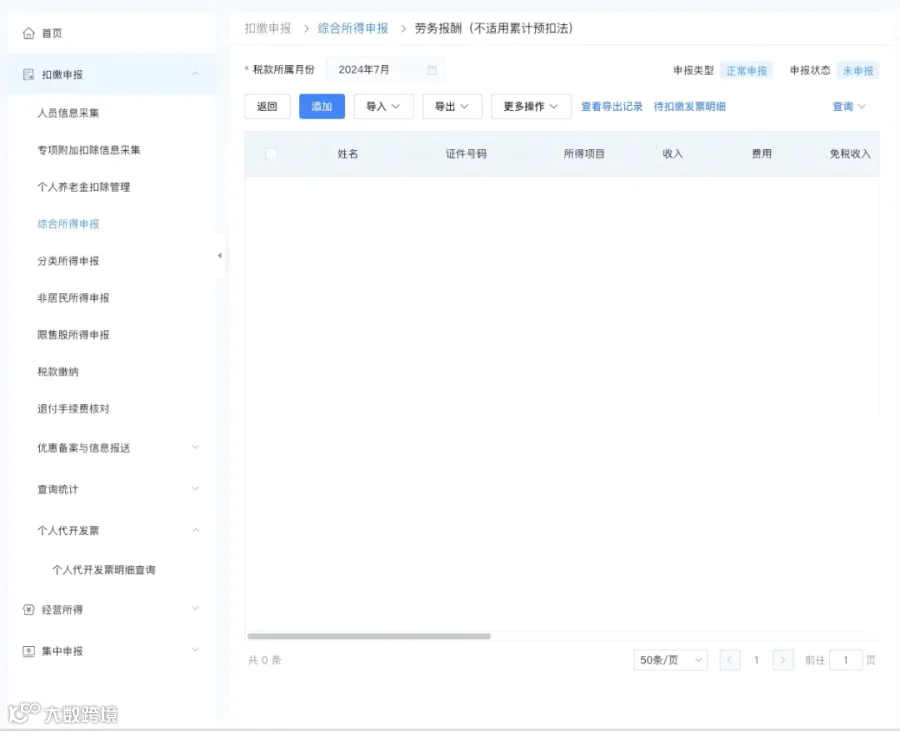This screenshot has height=731, width=900.
Task: Click the 集中申报 sidebar icon
Action: coord(28,651)
